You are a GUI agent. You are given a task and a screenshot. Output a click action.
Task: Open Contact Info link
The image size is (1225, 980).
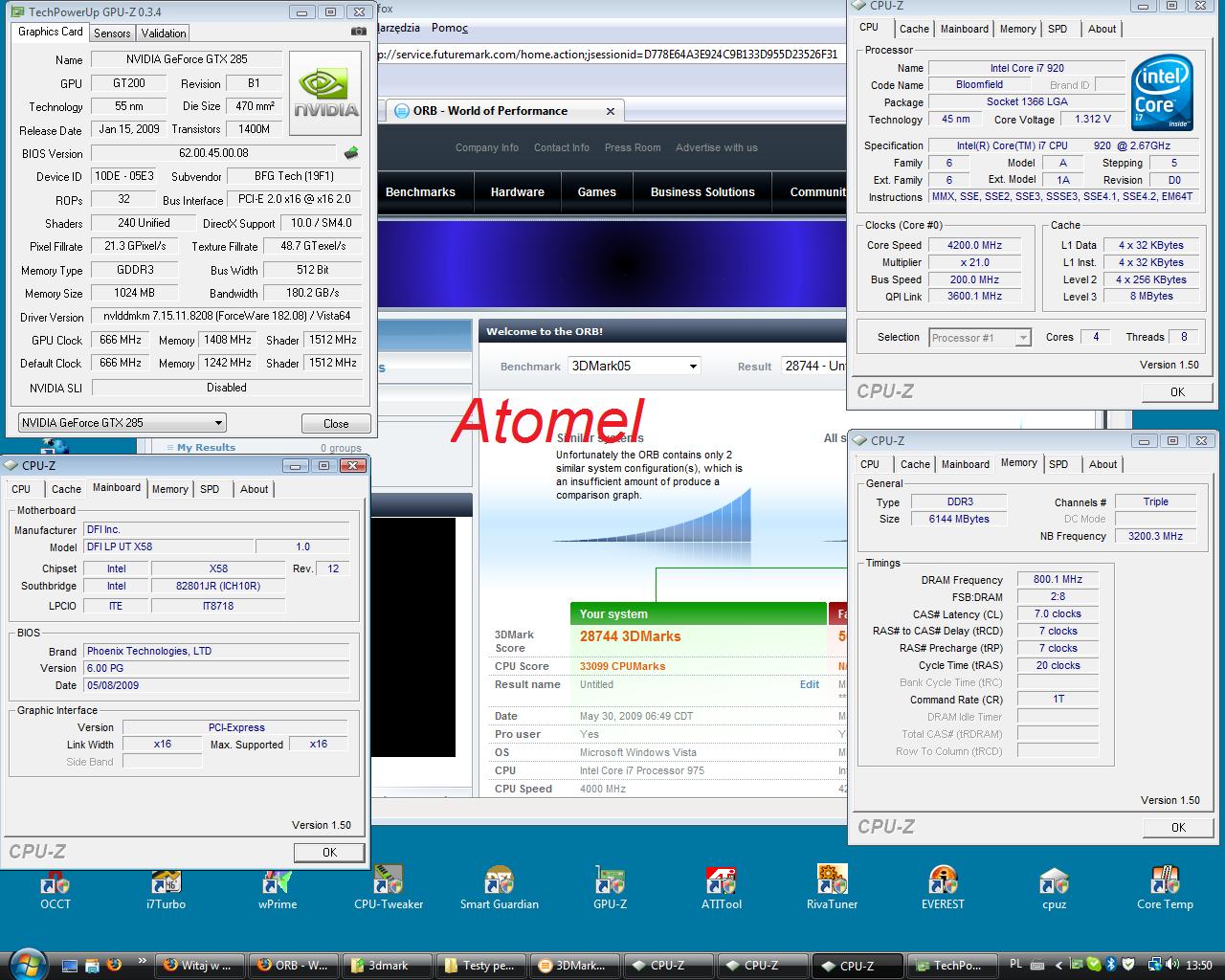tap(562, 147)
